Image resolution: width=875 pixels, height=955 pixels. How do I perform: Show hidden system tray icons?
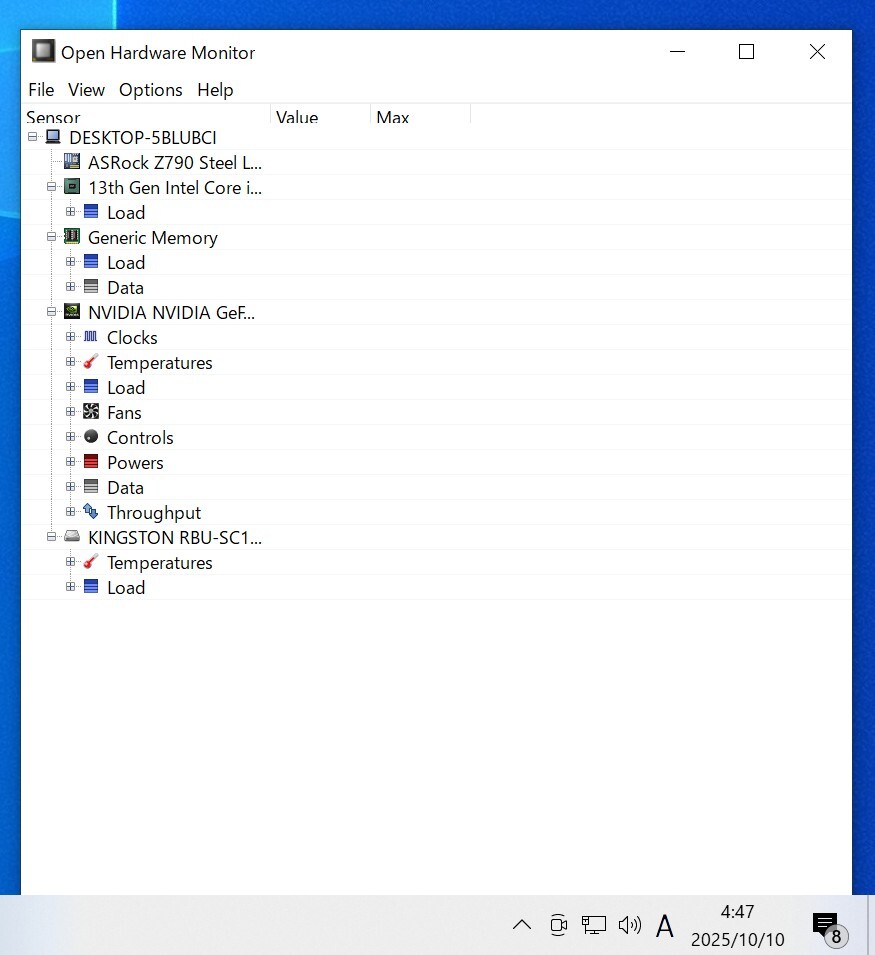click(522, 925)
